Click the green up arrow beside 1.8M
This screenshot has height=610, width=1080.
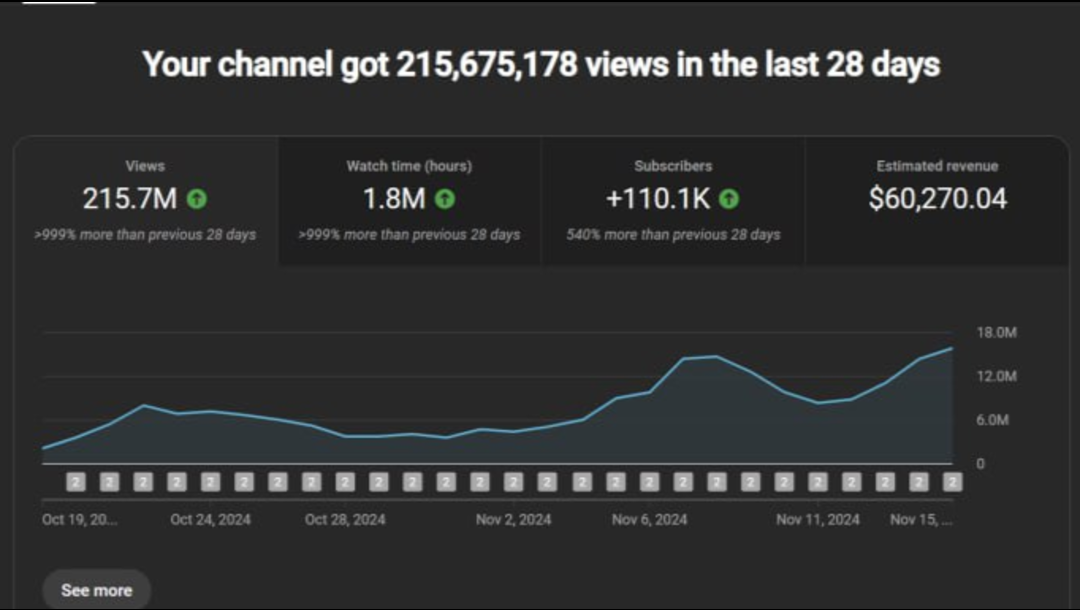(445, 199)
